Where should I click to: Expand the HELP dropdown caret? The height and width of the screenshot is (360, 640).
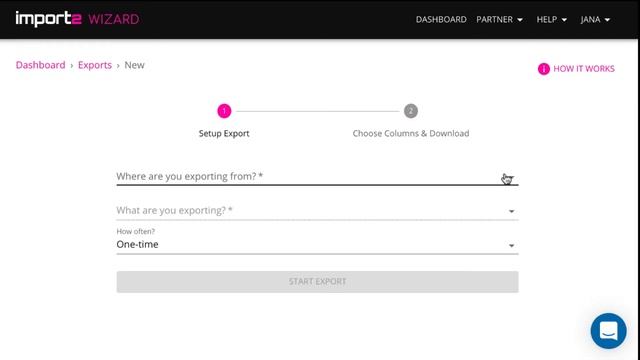[564, 20]
